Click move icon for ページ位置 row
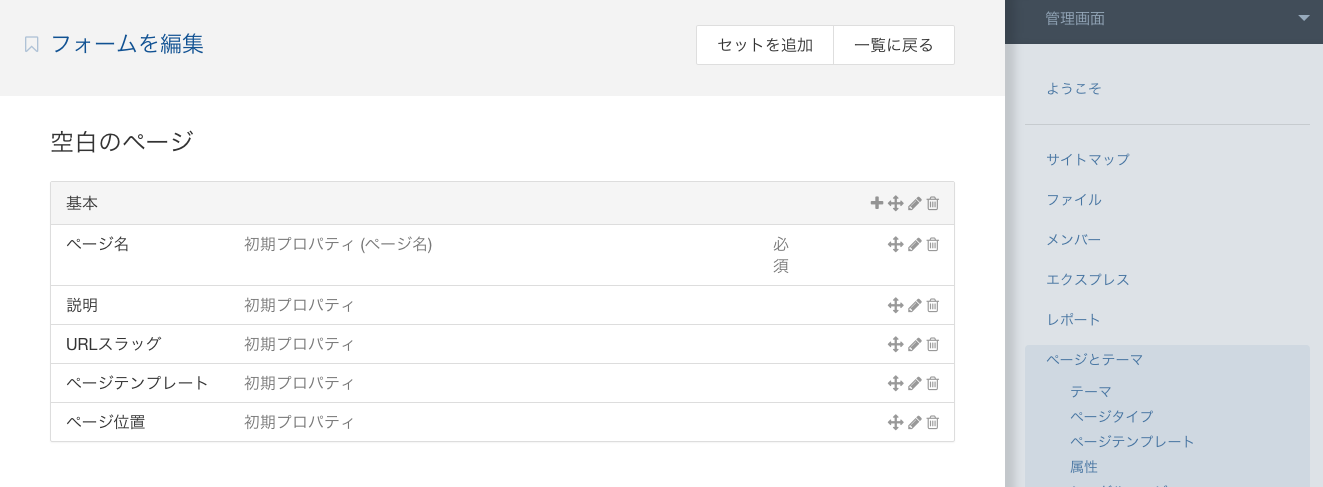1323x487 pixels. point(896,422)
